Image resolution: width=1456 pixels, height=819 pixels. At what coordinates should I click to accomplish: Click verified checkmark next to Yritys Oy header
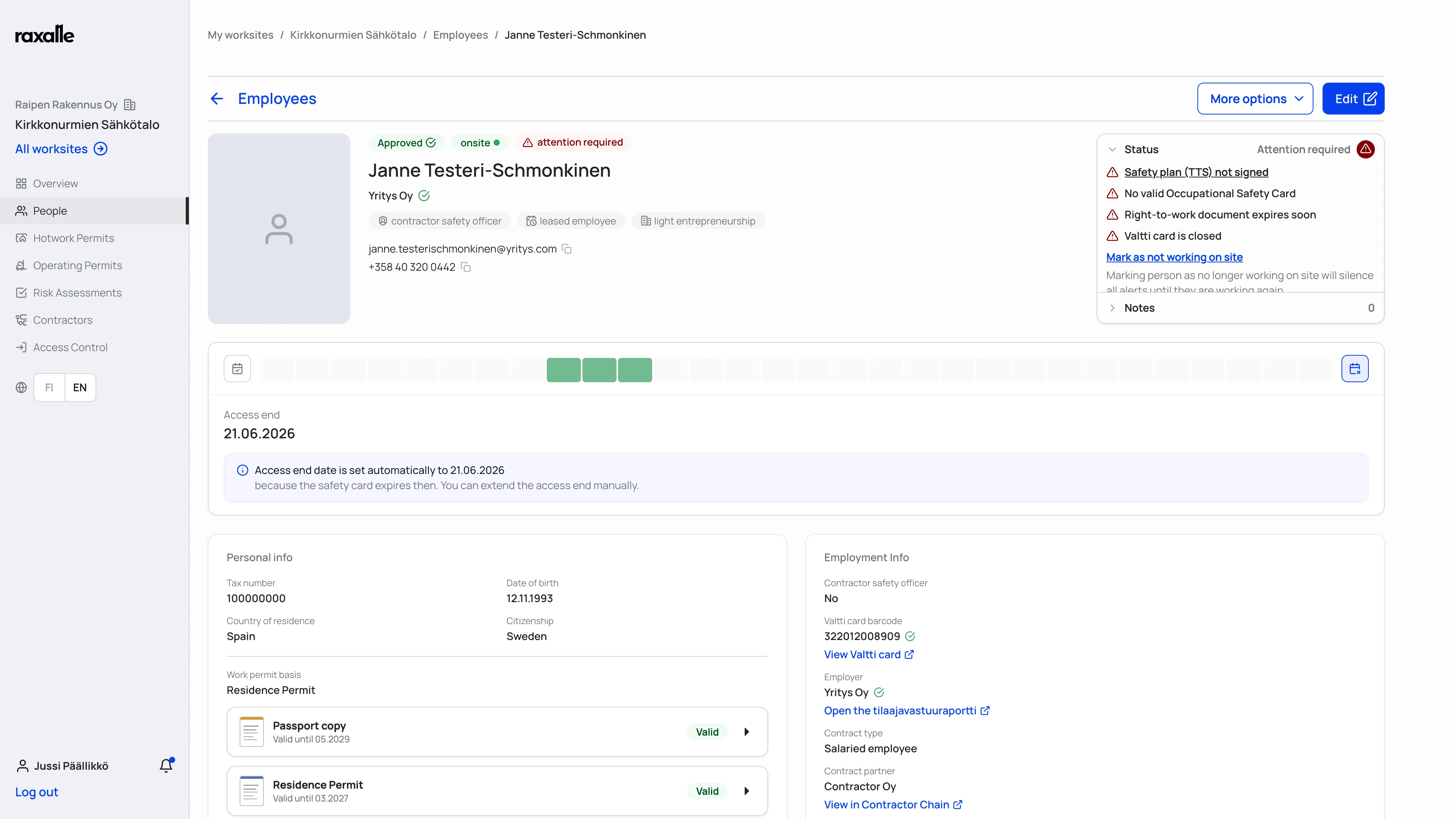tap(424, 196)
